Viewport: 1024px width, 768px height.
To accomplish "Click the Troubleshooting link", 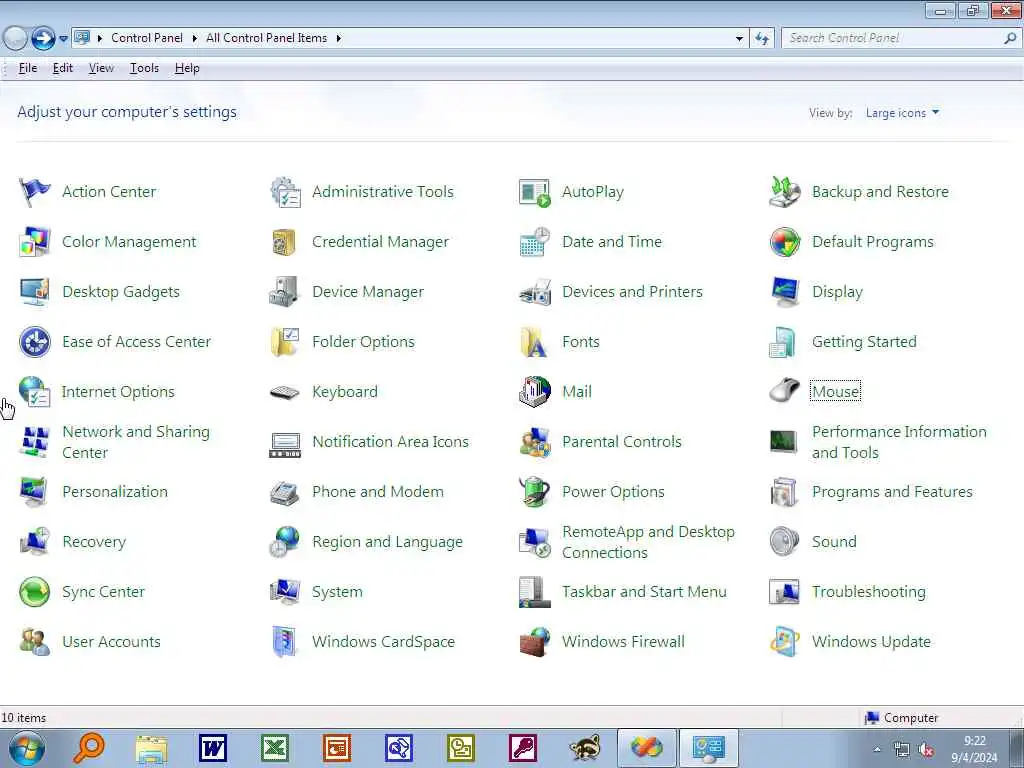I will (869, 592).
